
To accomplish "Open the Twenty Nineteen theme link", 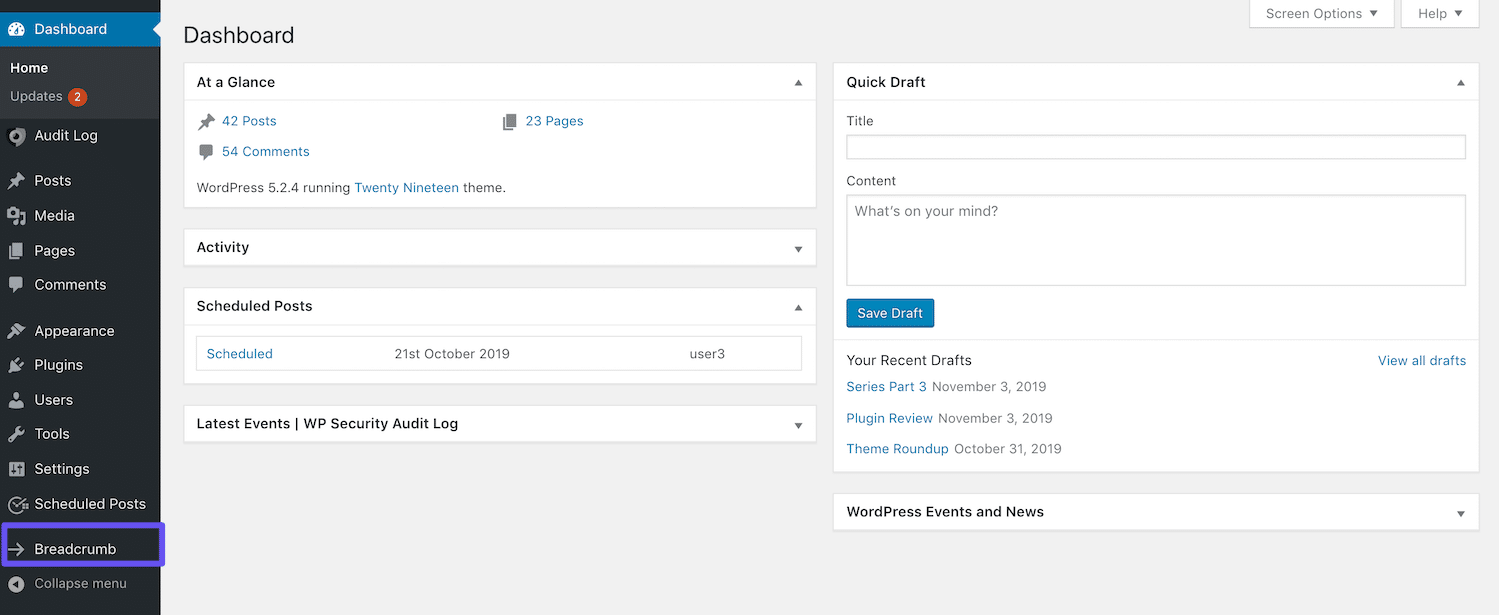I will click(x=406, y=187).
